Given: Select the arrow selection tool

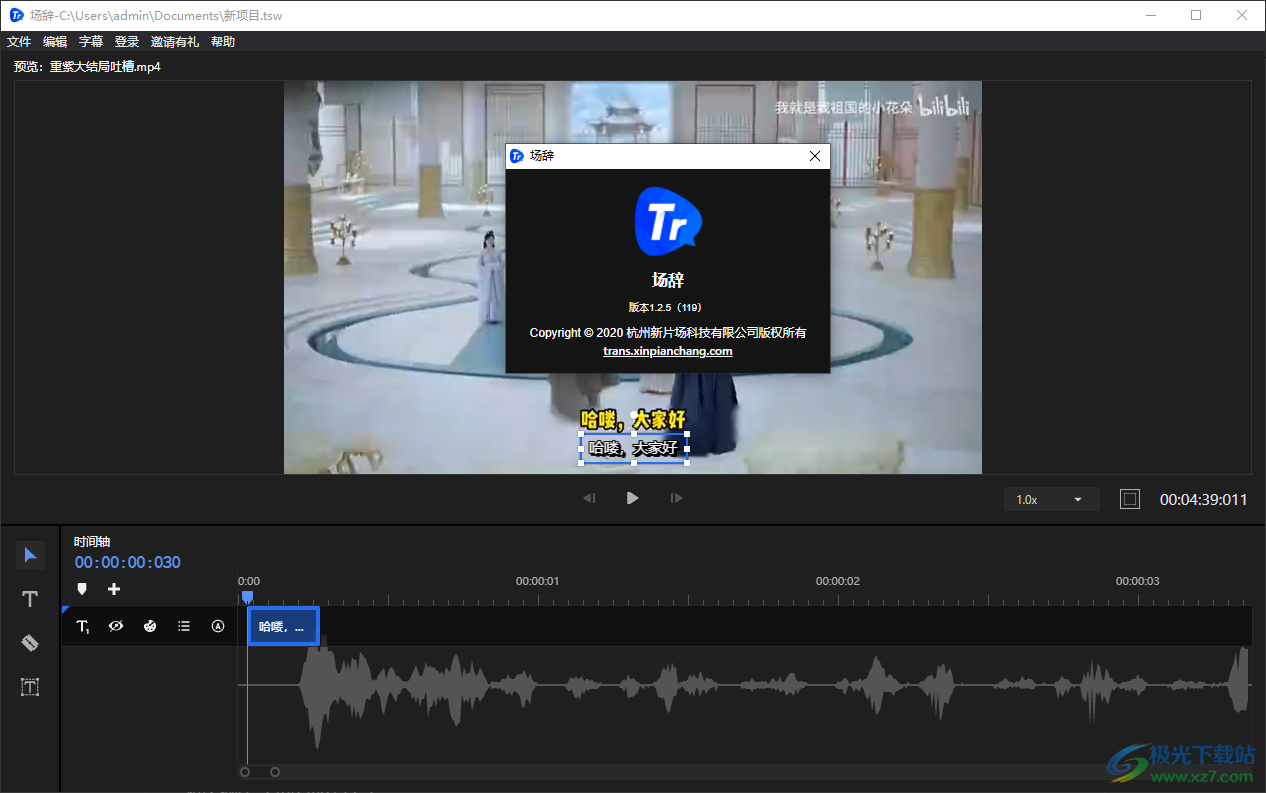Looking at the screenshot, I should pos(30,555).
